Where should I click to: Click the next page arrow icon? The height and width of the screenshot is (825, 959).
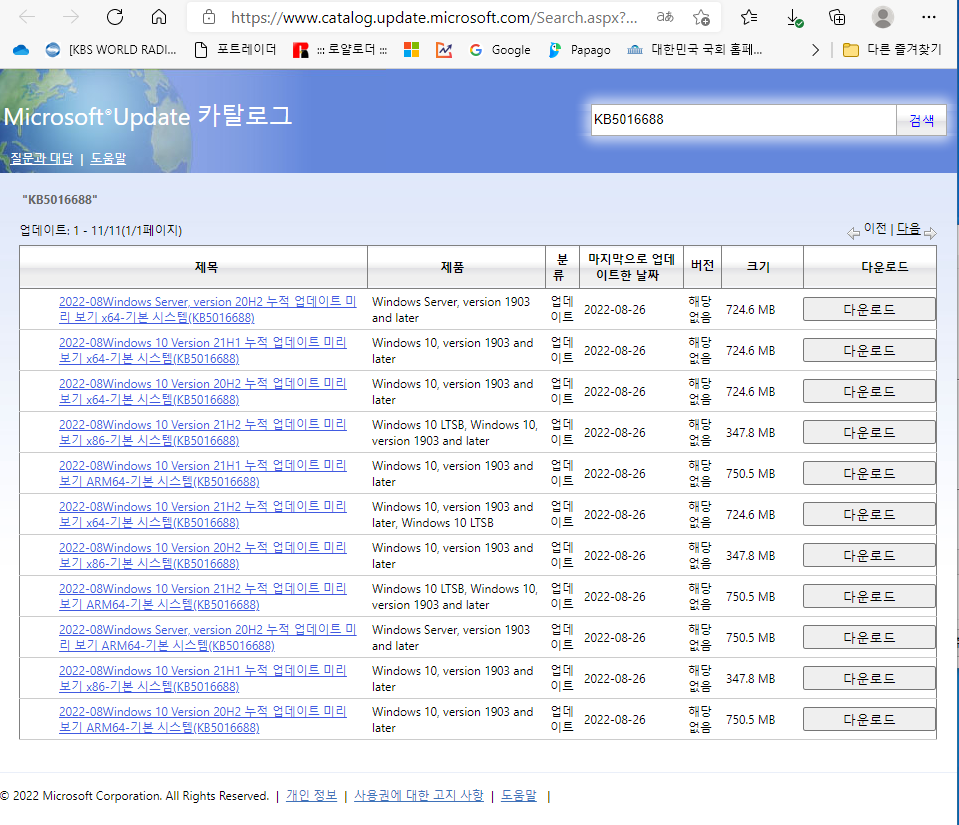930,233
